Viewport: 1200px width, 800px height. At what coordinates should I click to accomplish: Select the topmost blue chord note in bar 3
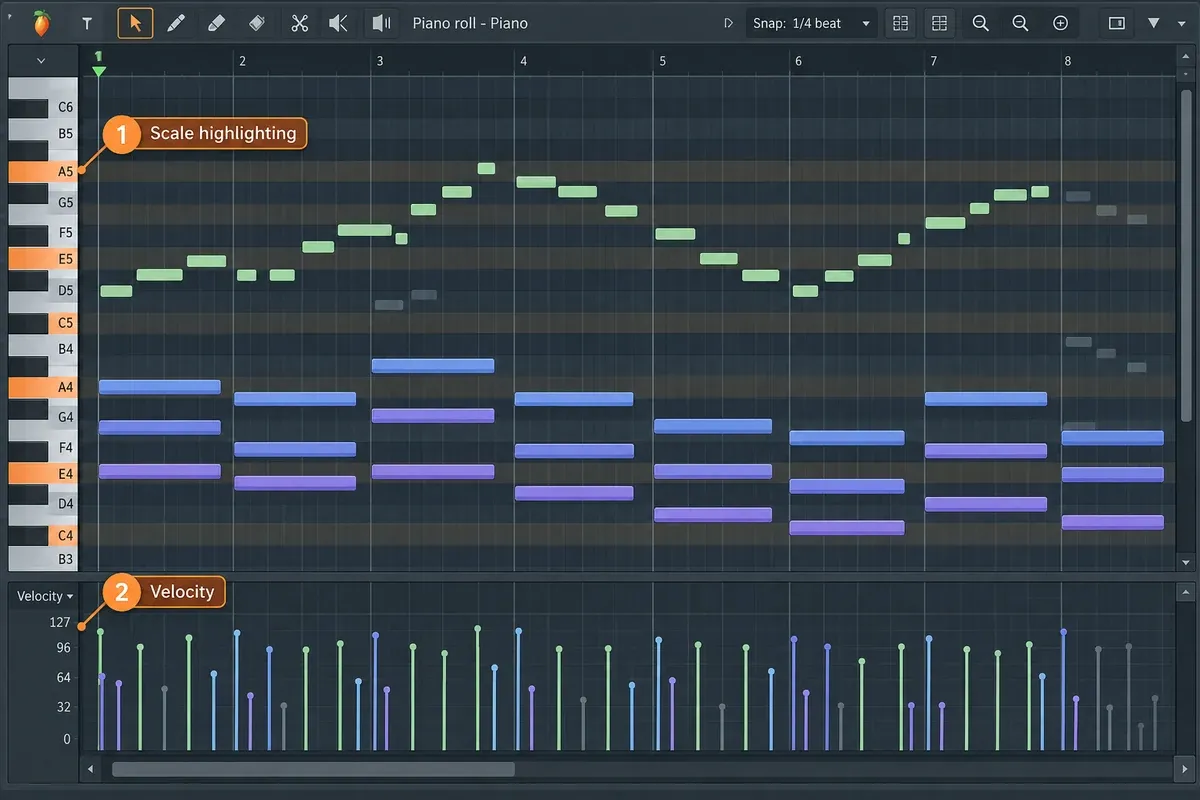tap(433, 366)
